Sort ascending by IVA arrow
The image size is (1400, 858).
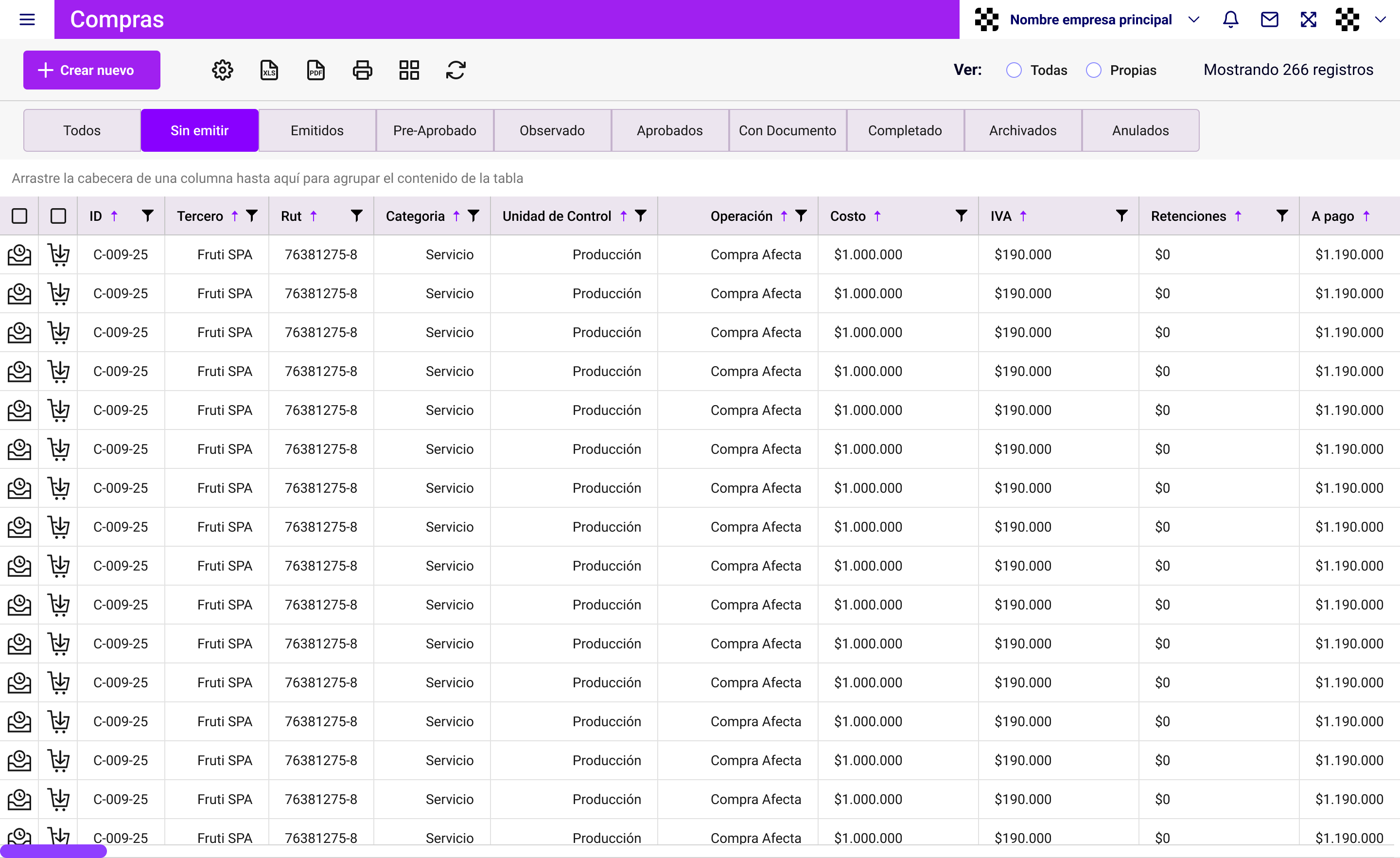(x=1023, y=215)
